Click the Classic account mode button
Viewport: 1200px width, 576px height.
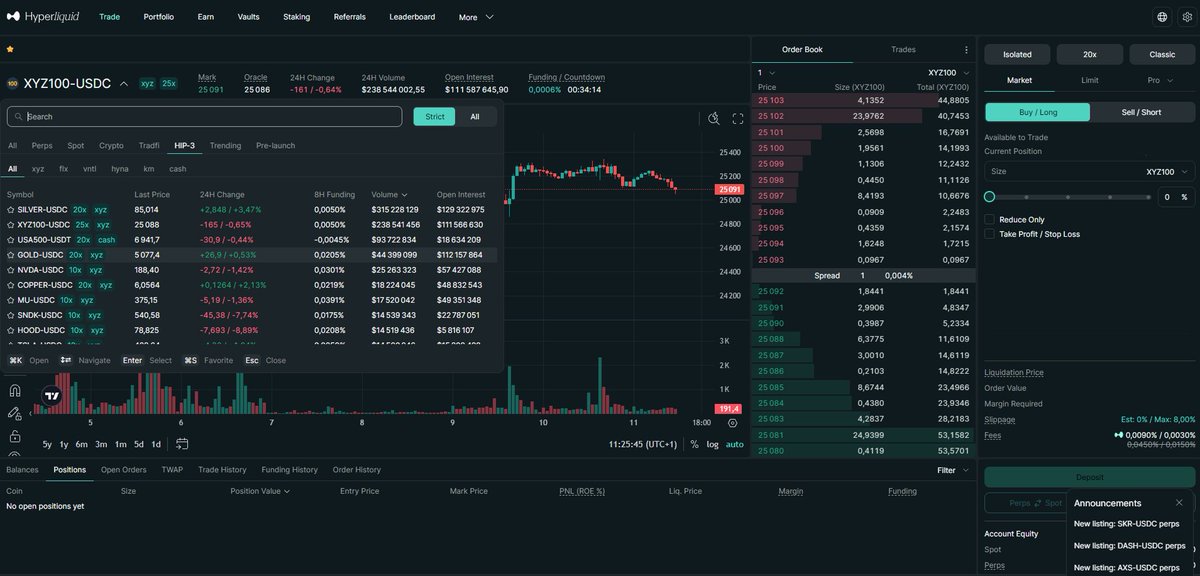click(1161, 54)
